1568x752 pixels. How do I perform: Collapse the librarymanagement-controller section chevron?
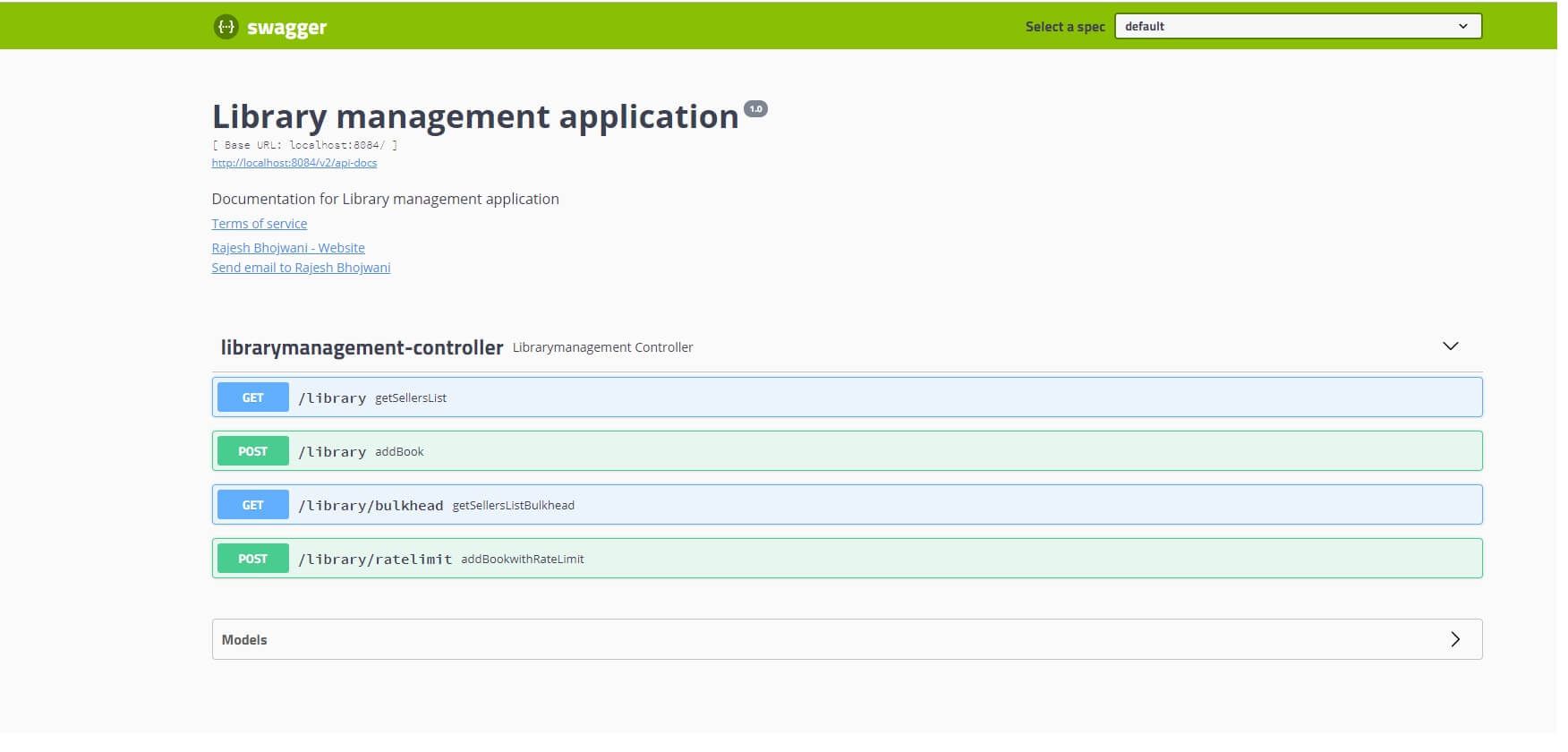point(1451,346)
